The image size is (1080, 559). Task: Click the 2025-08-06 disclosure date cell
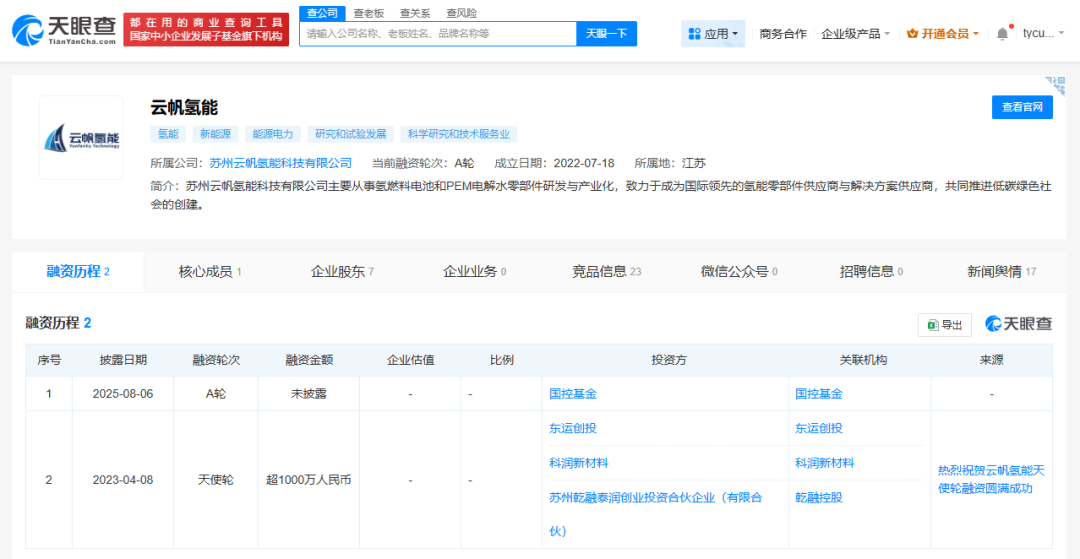[x=123, y=394]
